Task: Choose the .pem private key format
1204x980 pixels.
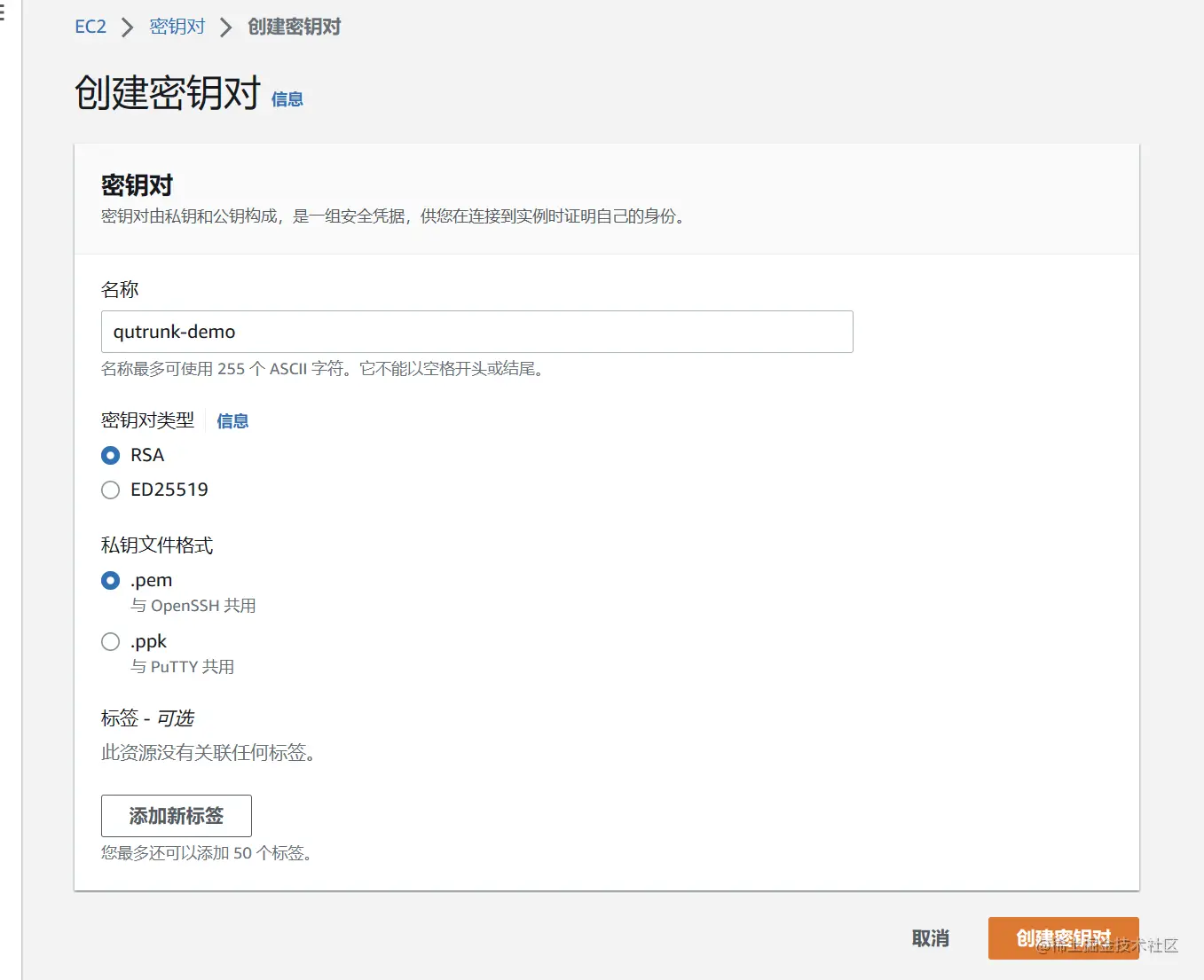Action: coord(110,580)
